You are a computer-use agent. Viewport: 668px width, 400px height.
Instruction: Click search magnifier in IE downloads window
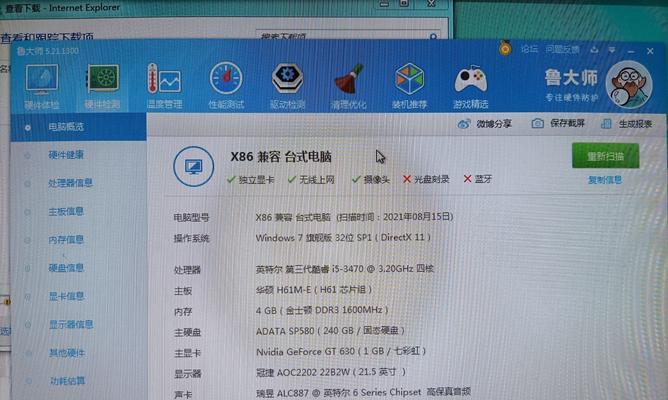433,37
